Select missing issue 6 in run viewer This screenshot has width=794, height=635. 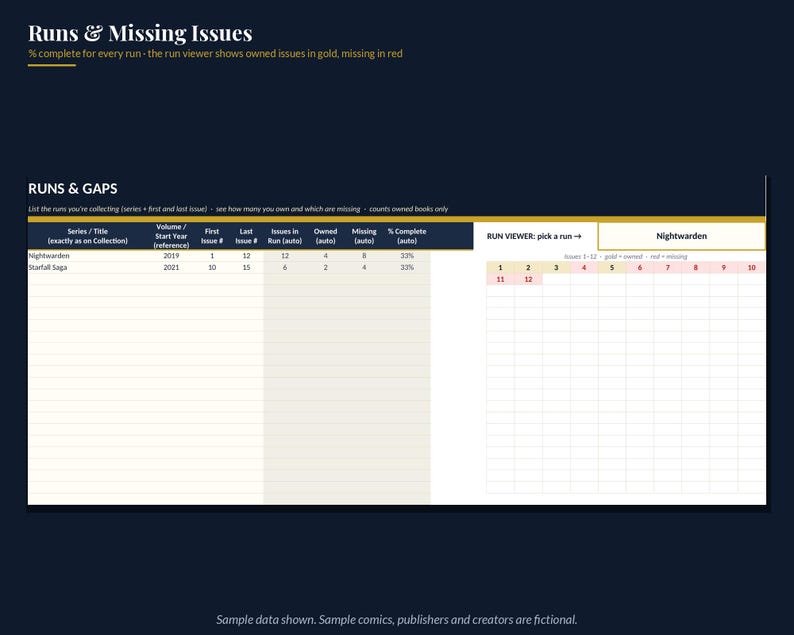640,267
